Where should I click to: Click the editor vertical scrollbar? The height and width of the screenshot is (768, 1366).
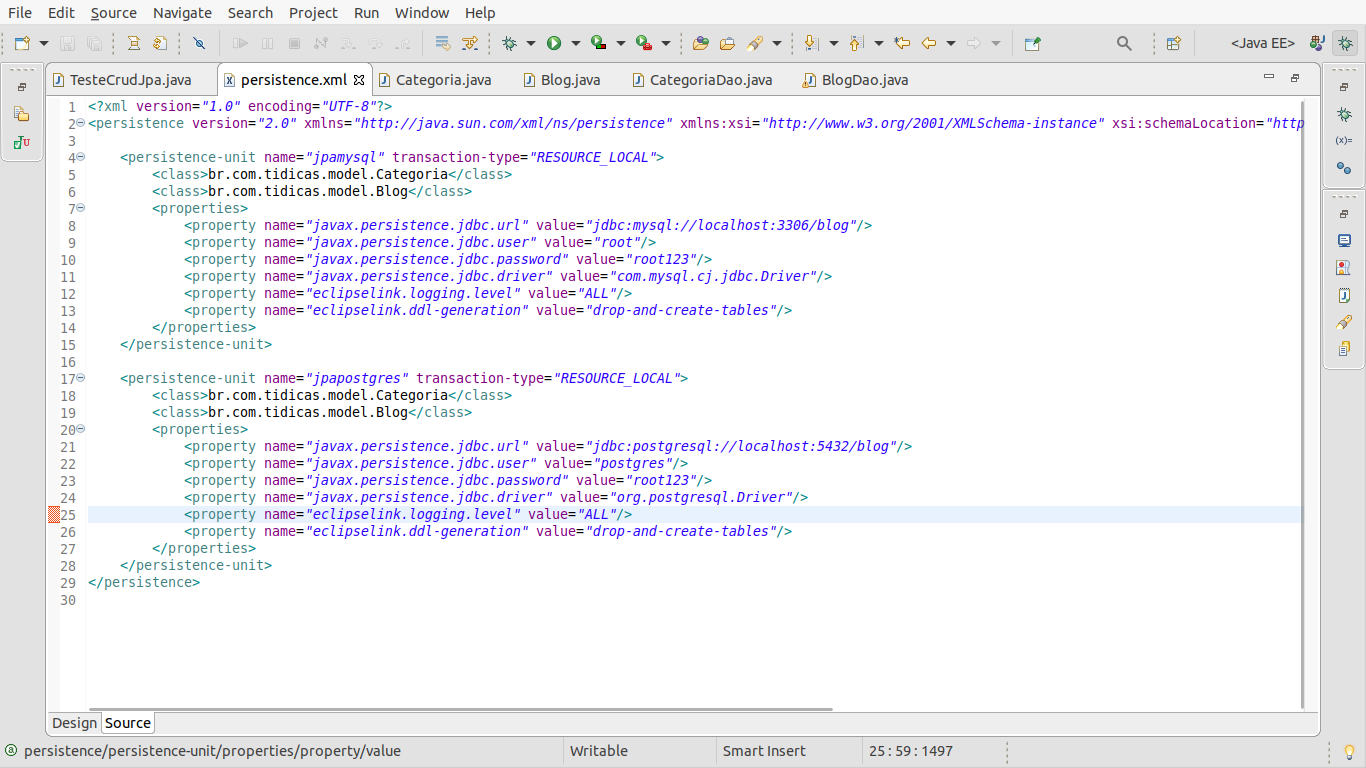(1302, 404)
